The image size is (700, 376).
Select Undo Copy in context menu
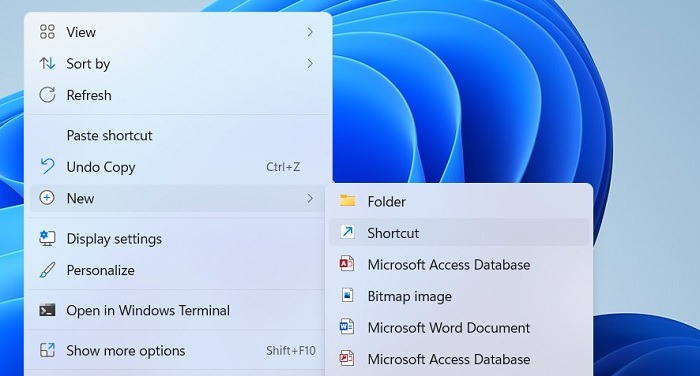178,167
